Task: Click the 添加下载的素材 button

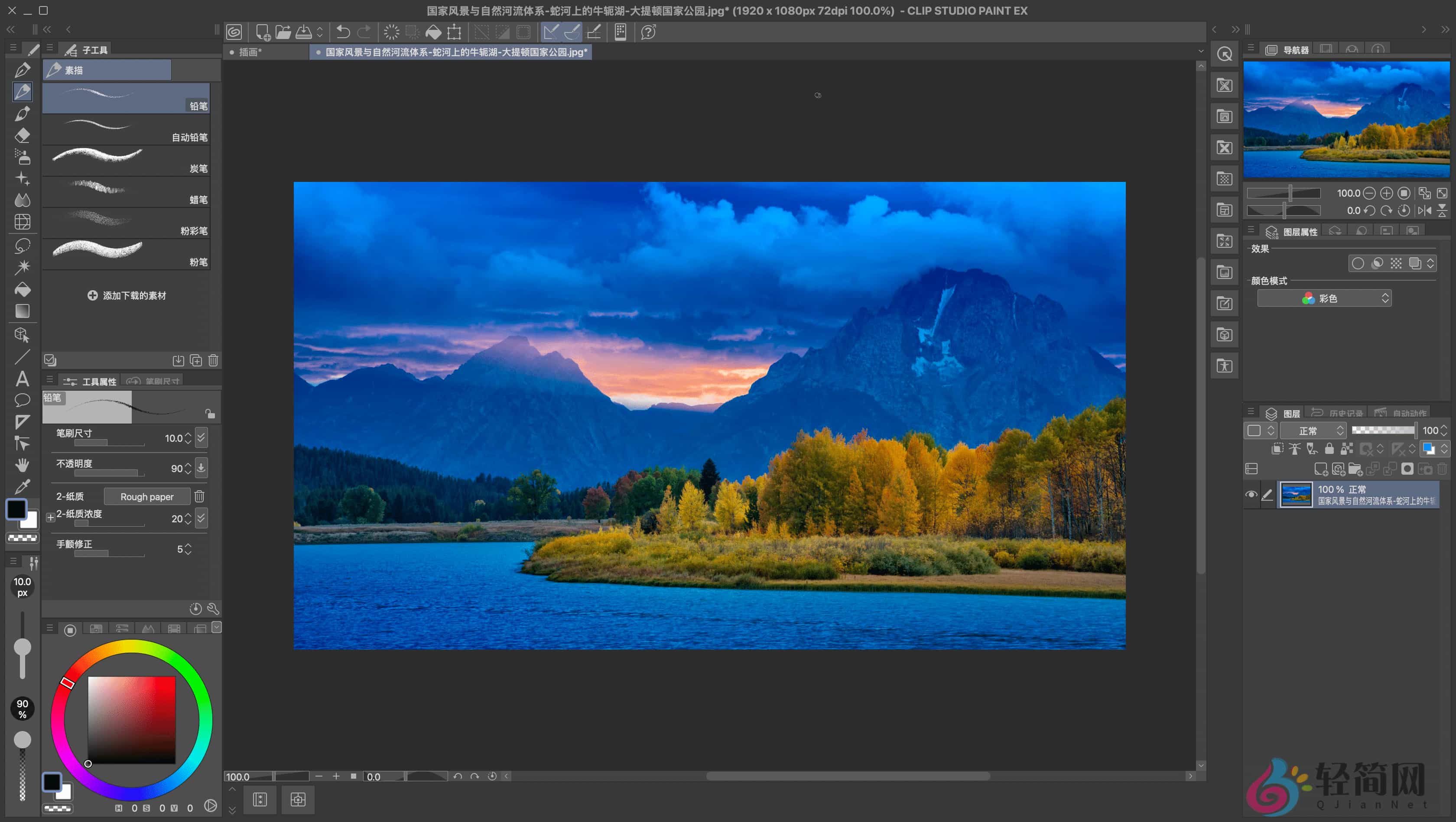Action: click(127, 295)
